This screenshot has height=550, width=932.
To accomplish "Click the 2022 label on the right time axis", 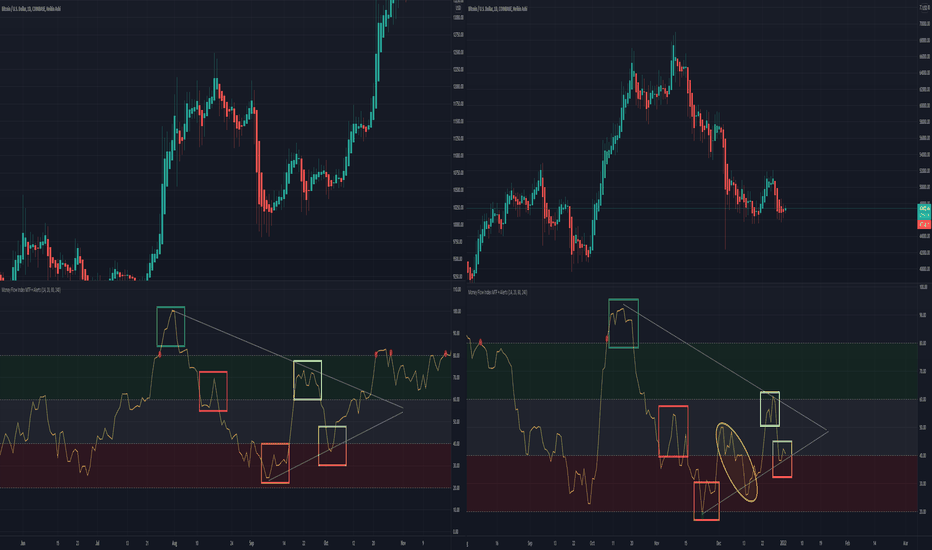I will (x=782, y=543).
